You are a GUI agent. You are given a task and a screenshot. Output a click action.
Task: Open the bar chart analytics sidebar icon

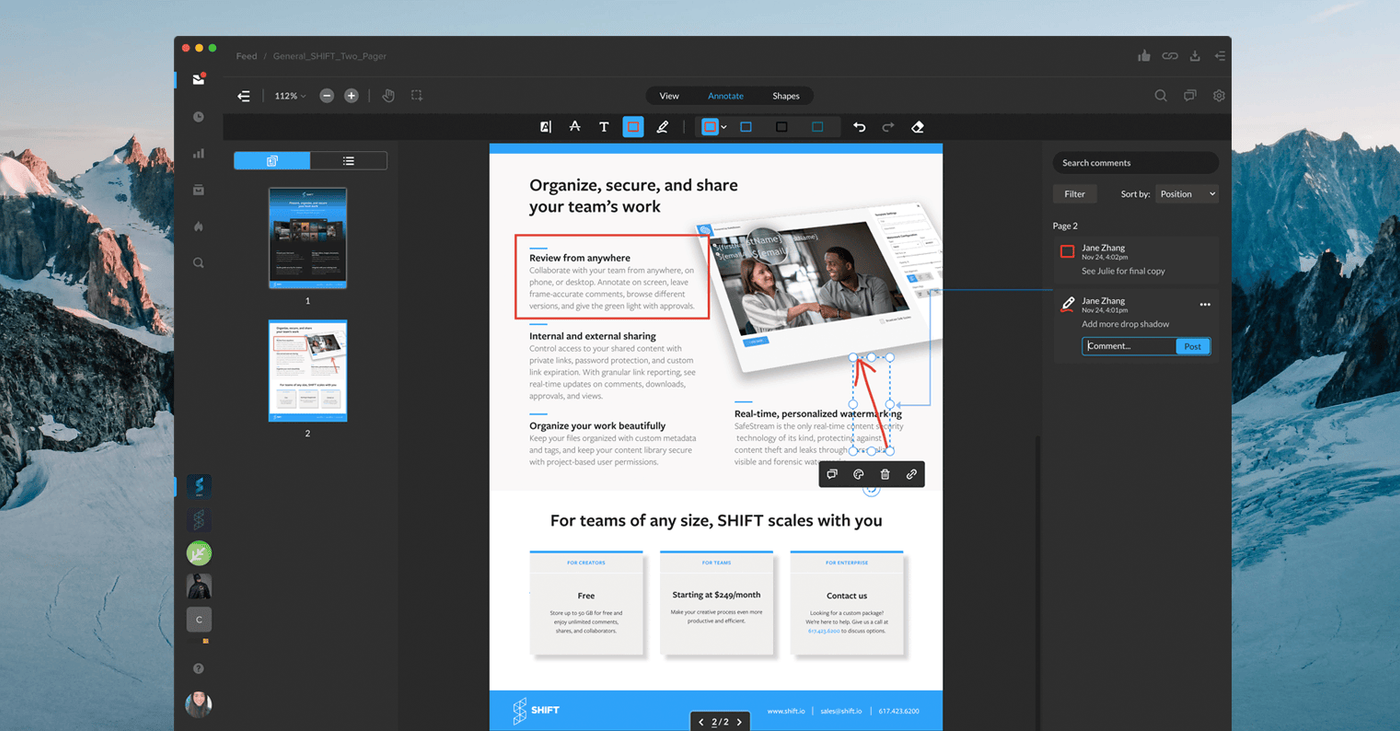198,153
